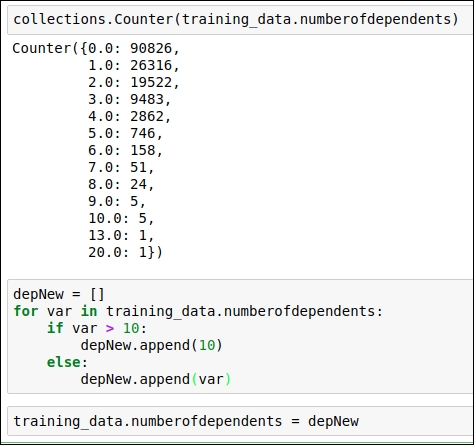Click the 'else:' keyword line
This screenshot has height=445, width=474.
click(x=67, y=362)
